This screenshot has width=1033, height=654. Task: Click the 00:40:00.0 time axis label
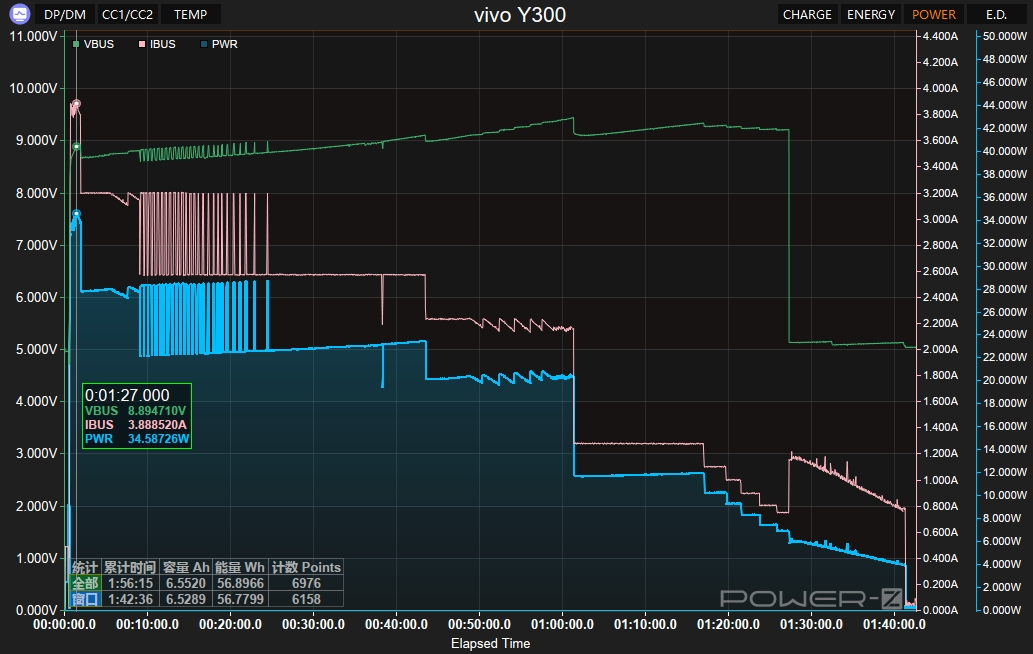[397, 624]
